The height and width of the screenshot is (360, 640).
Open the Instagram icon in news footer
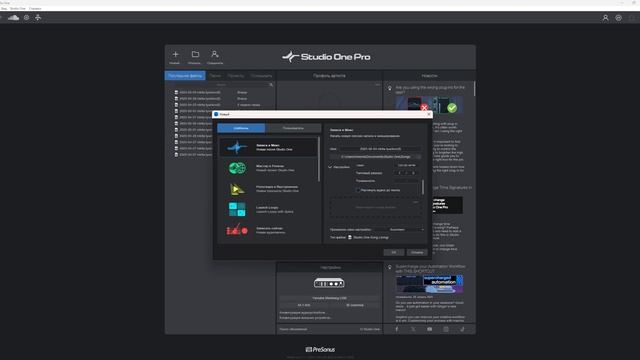446,329
